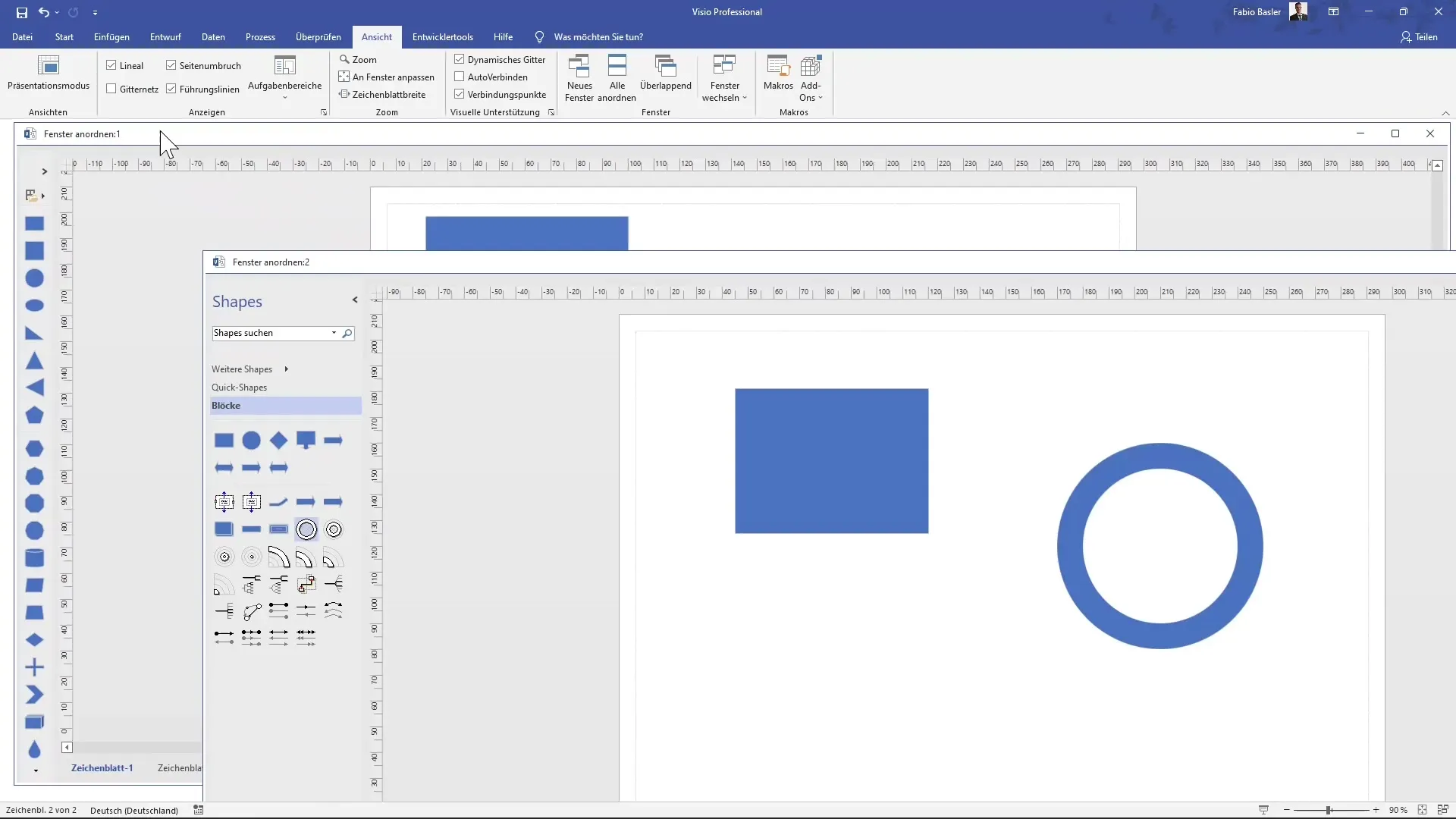
Task: Open macro recording icon in the status bar
Action: [x=199, y=810]
